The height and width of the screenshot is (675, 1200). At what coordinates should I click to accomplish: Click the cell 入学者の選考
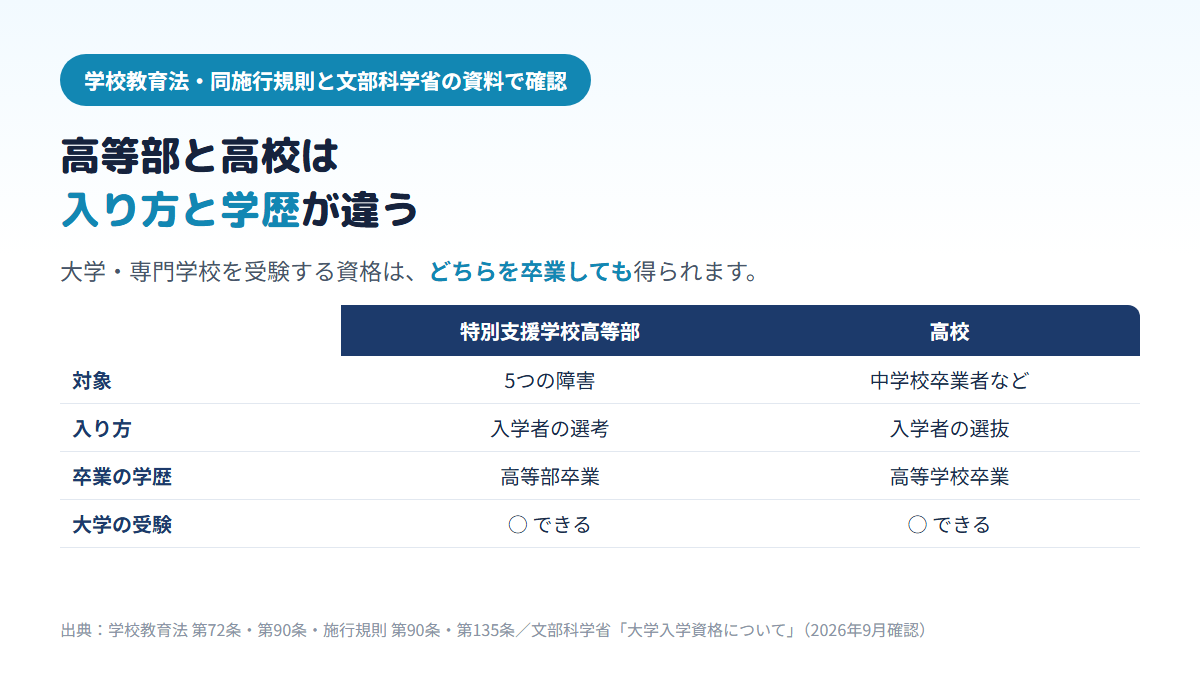click(x=550, y=429)
